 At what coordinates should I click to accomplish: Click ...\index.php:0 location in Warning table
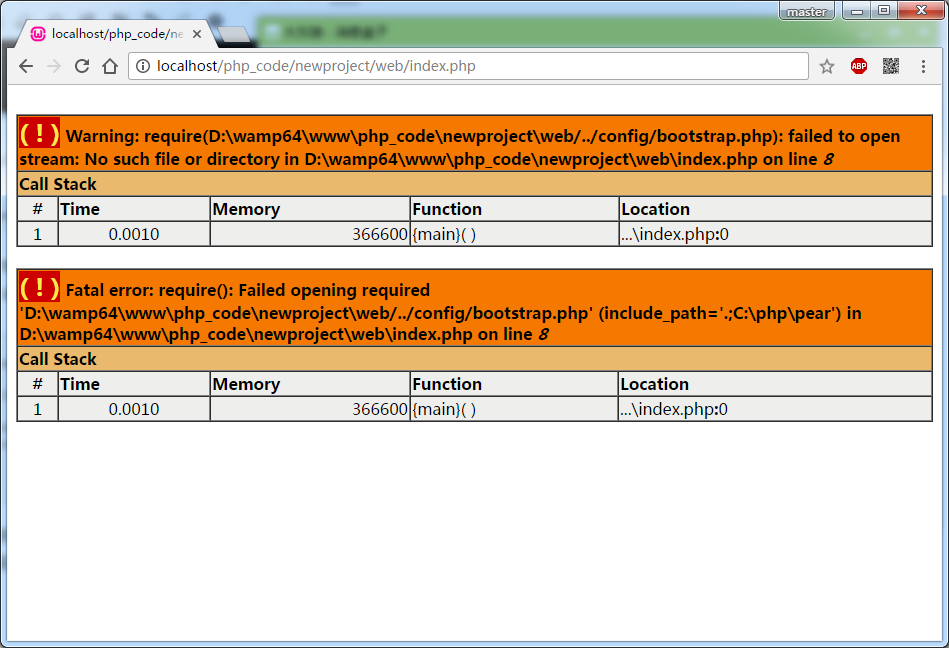(674, 234)
